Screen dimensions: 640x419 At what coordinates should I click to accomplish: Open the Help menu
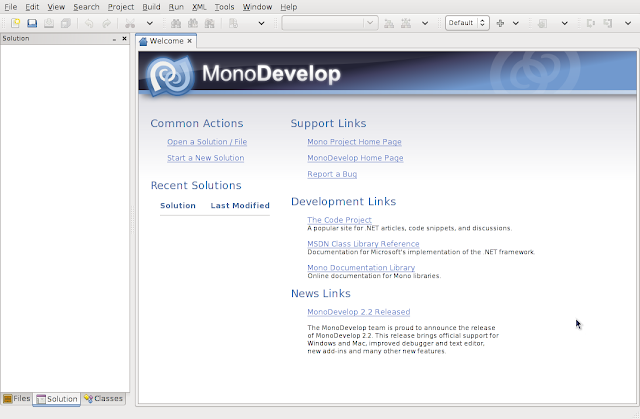click(x=289, y=7)
